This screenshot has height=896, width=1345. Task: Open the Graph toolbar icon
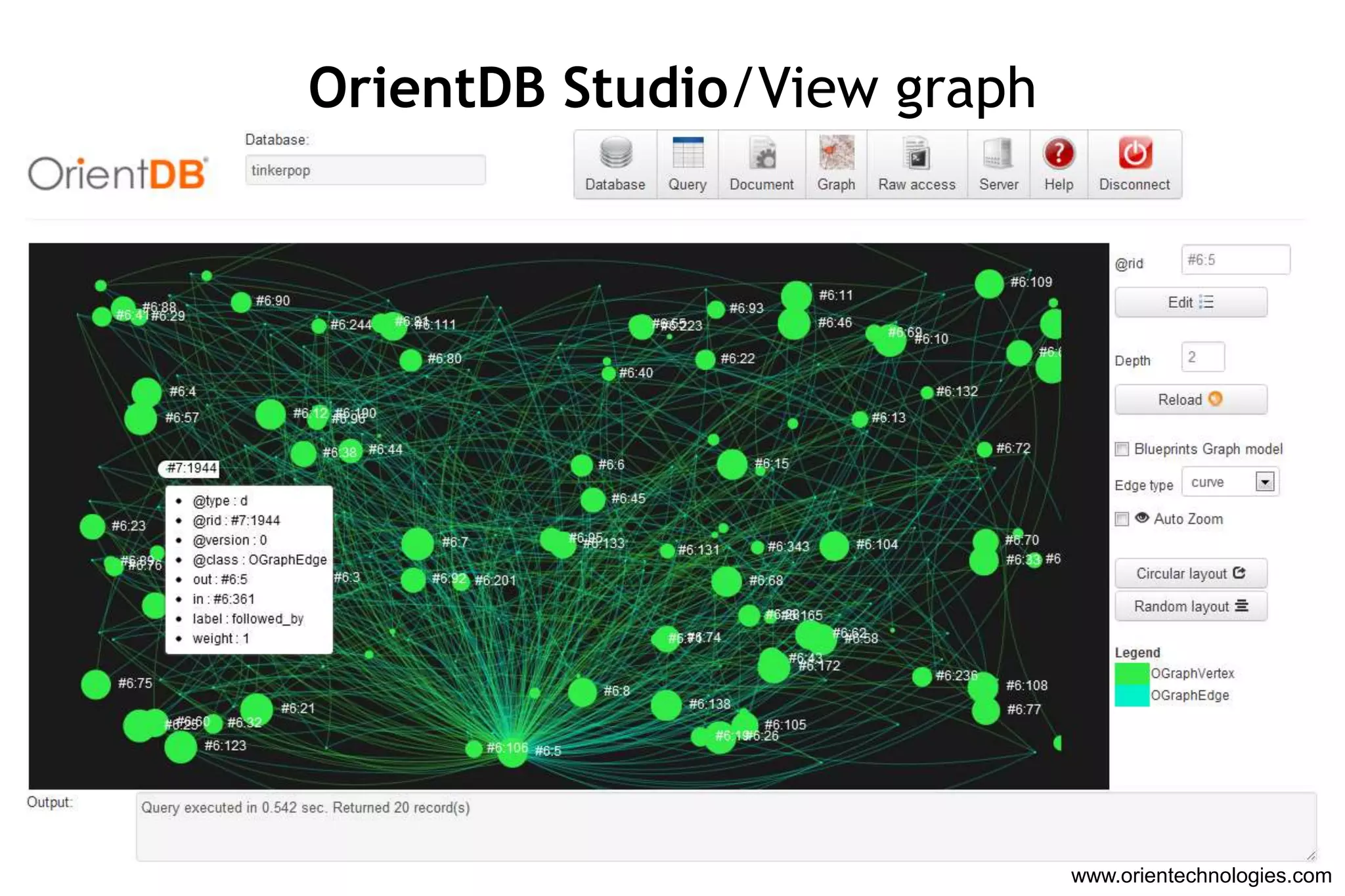836,164
